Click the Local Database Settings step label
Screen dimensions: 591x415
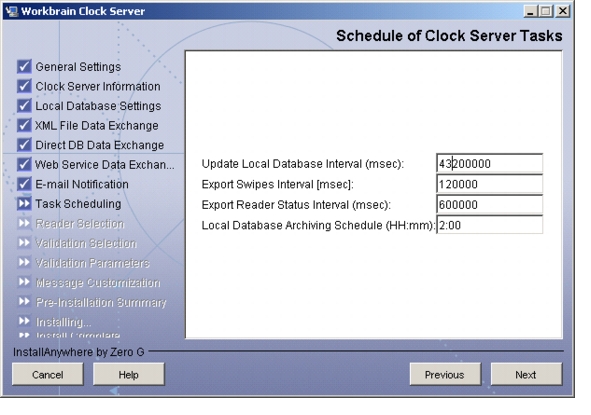click(98, 106)
